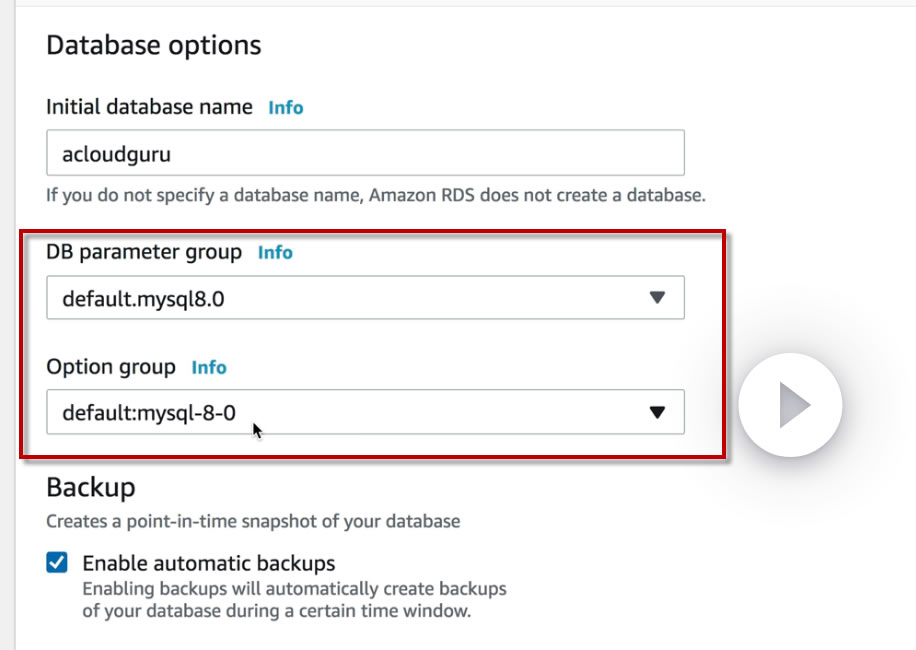Click the DB parameter group dropdown arrow
916x650 pixels.
[657, 297]
